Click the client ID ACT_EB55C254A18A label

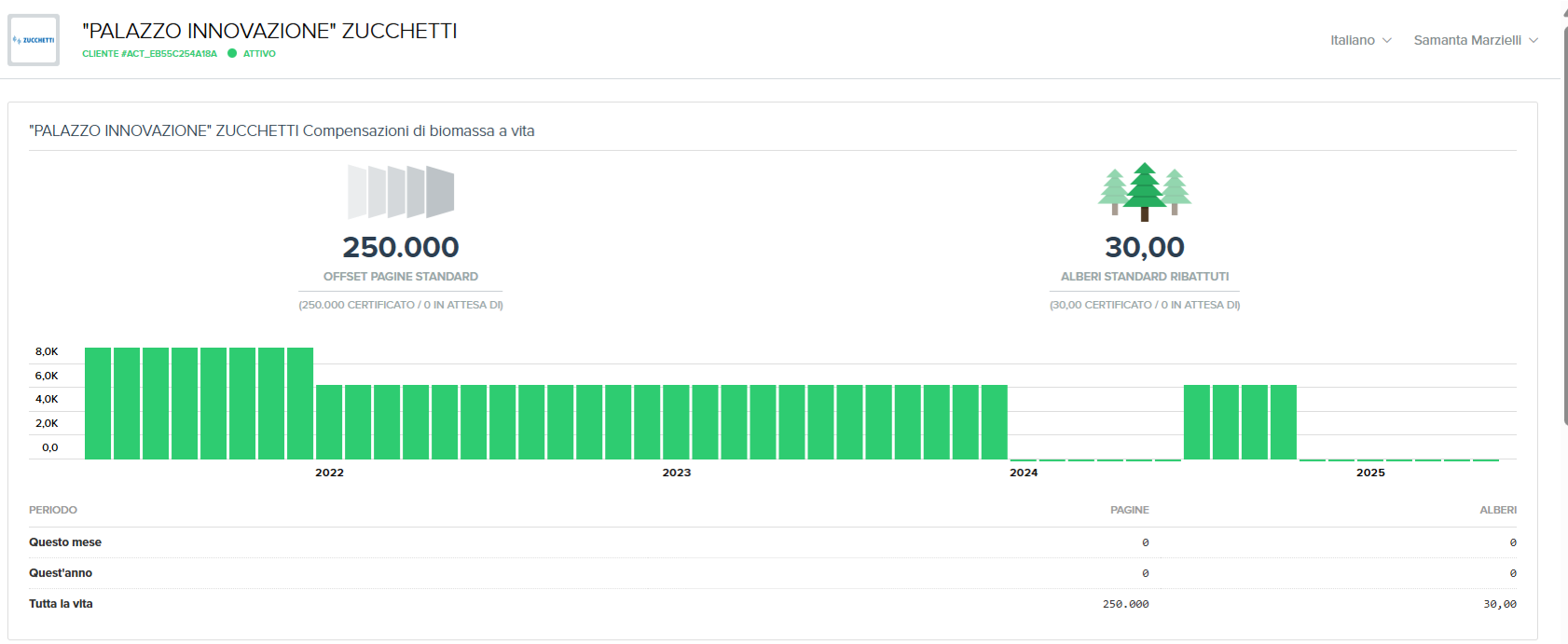pos(149,54)
